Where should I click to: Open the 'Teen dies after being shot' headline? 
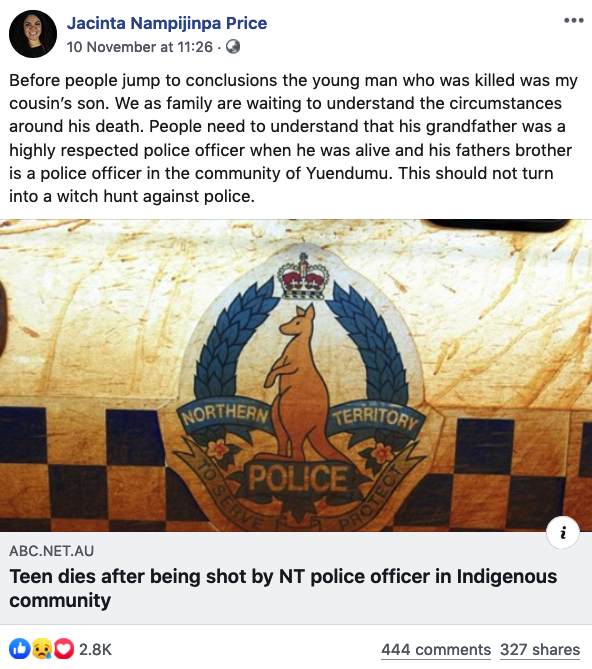click(283, 588)
